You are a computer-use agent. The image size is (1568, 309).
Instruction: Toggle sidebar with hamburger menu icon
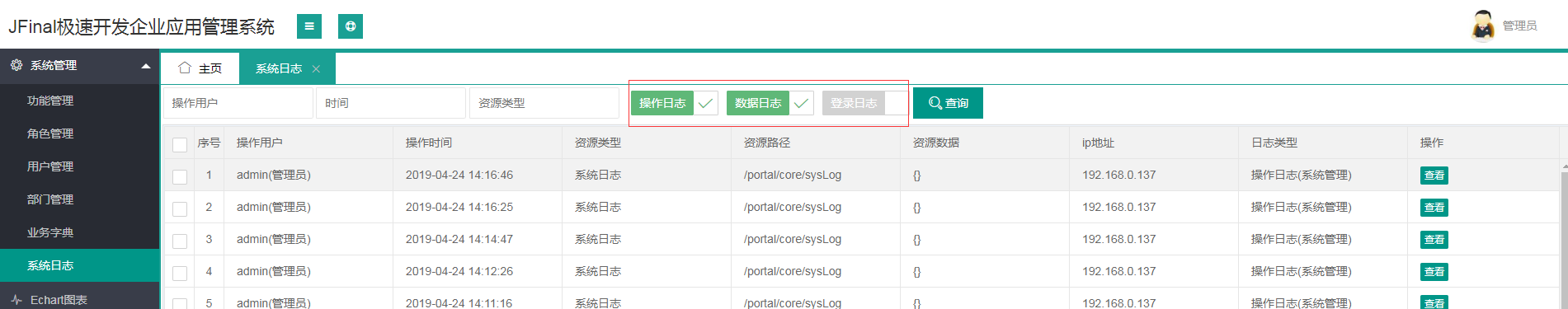(309, 26)
